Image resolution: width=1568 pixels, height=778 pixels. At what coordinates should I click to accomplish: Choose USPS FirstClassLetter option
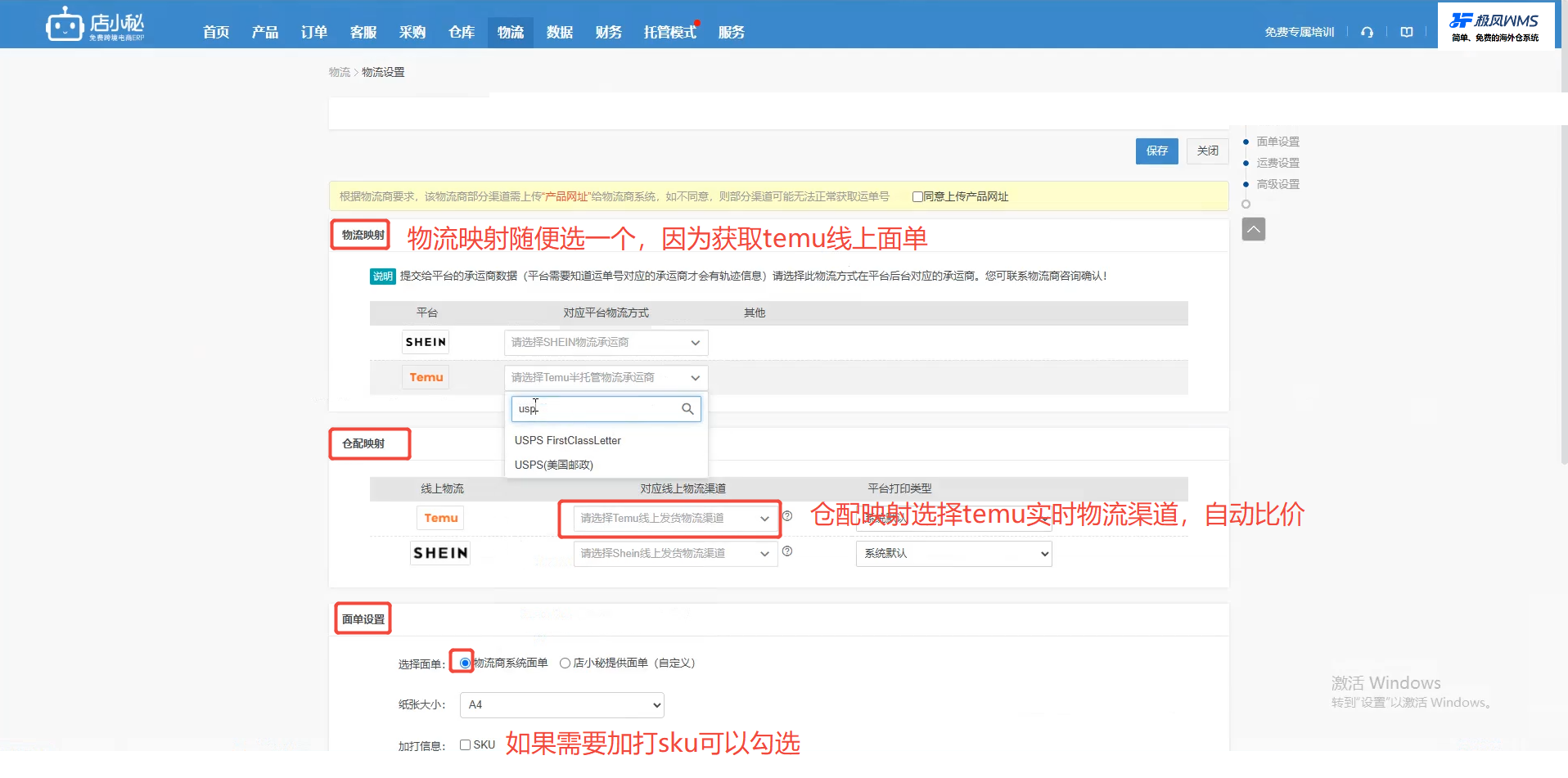pos(568,440)
